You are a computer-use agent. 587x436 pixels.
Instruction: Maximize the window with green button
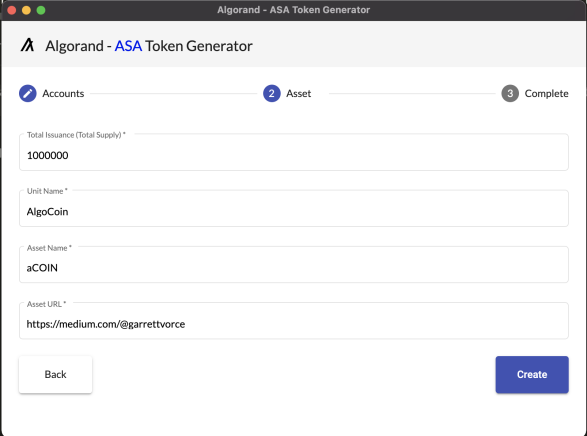(41, 10)
